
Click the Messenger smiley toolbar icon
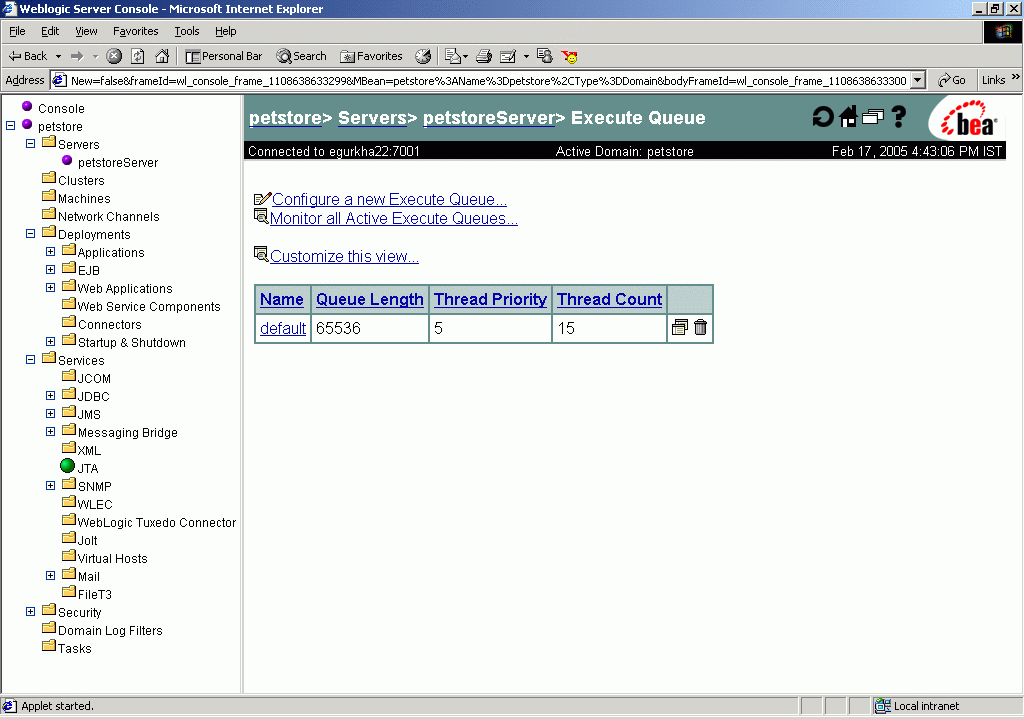(x=569, y=57)
